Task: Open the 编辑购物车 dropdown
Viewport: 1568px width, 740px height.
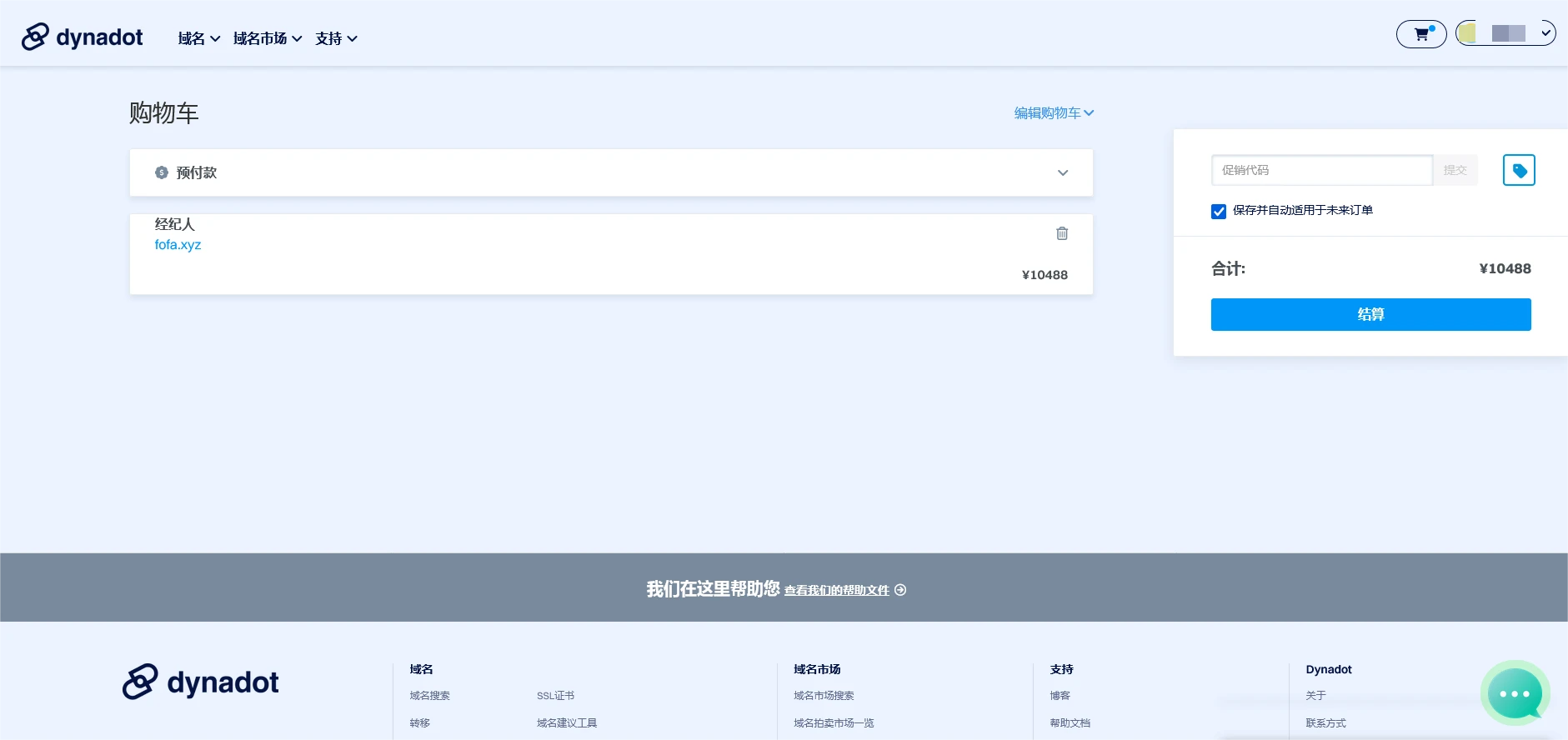Action: [1054, 113]
